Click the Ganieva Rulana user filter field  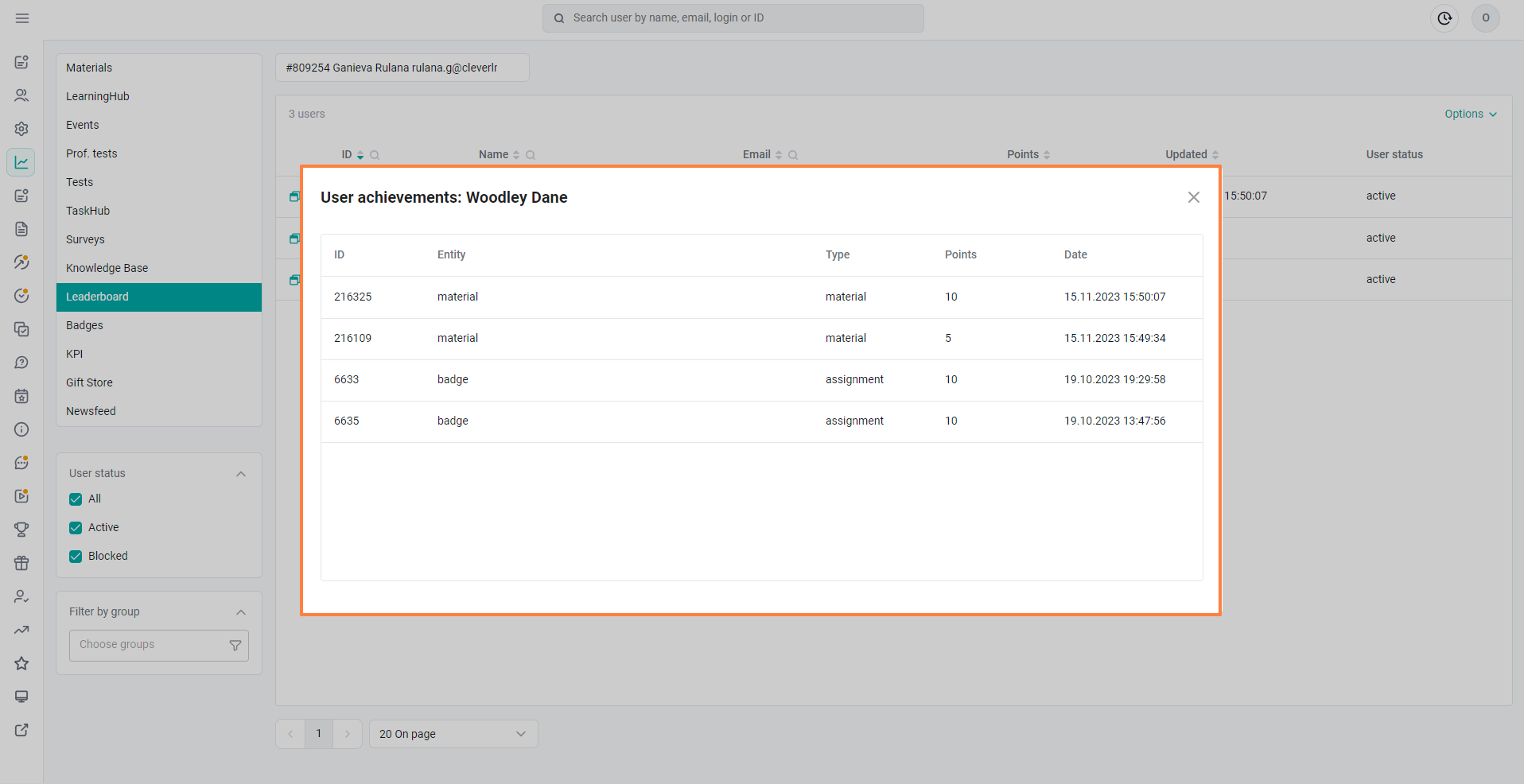[x=402, y=68]
